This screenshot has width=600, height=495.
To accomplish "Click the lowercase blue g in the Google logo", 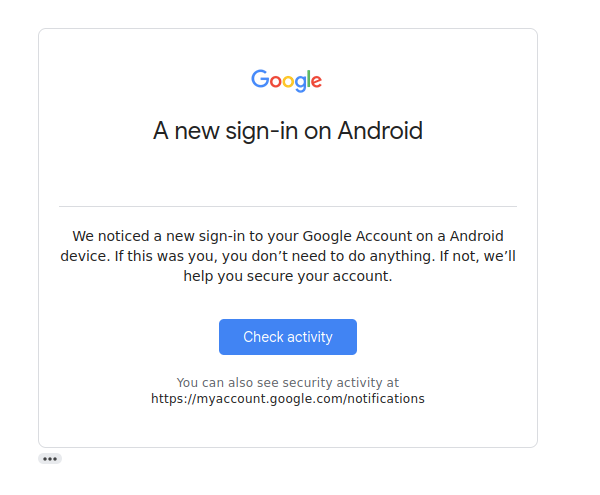I will pos(300,84).
